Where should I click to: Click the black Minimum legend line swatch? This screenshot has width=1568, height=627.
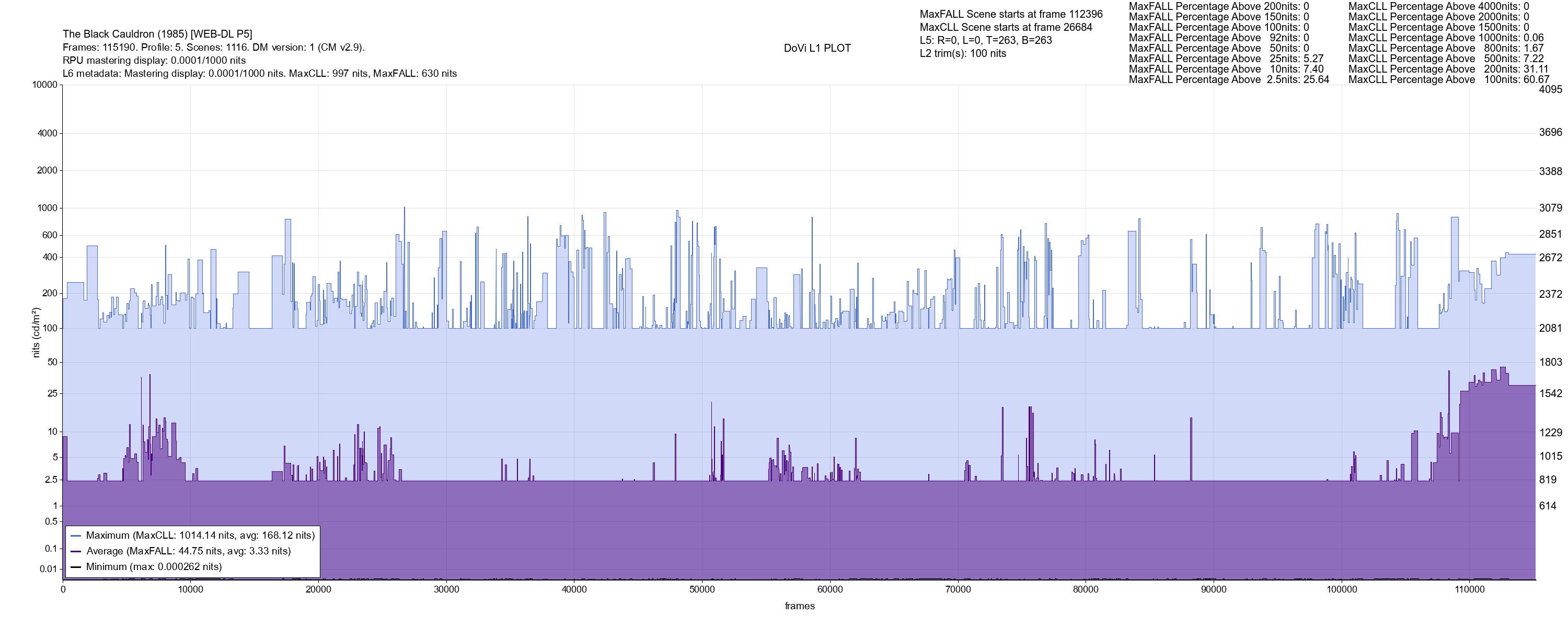coord(76,567)
